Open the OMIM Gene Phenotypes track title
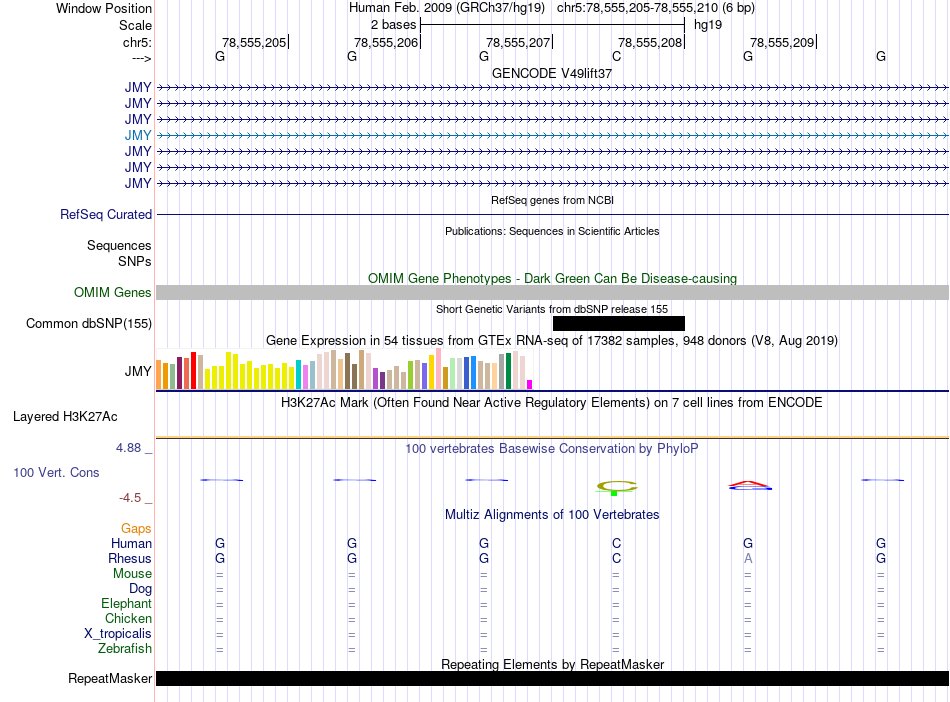Screen dimensions: 950x702 [x=552, y=279]
